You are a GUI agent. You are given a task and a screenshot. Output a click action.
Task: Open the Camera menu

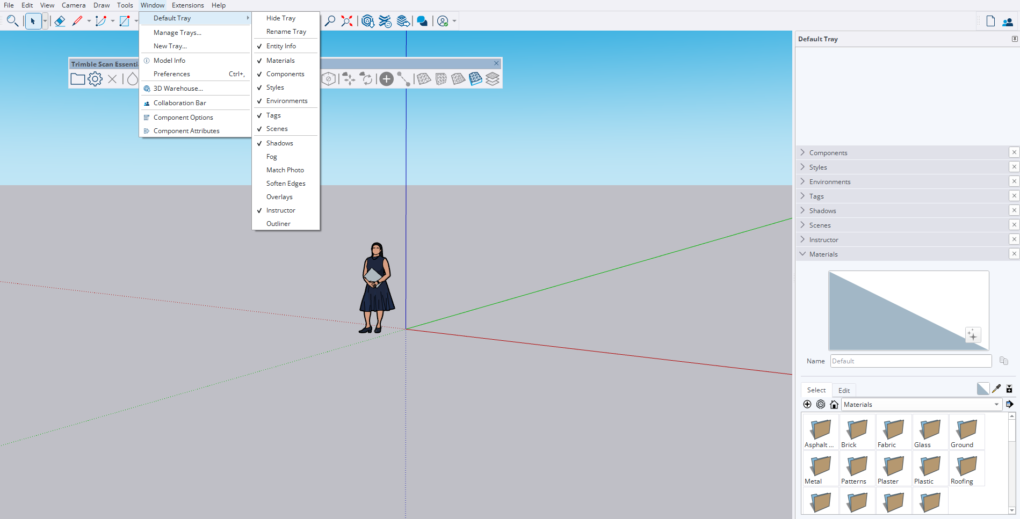(74, 5)
